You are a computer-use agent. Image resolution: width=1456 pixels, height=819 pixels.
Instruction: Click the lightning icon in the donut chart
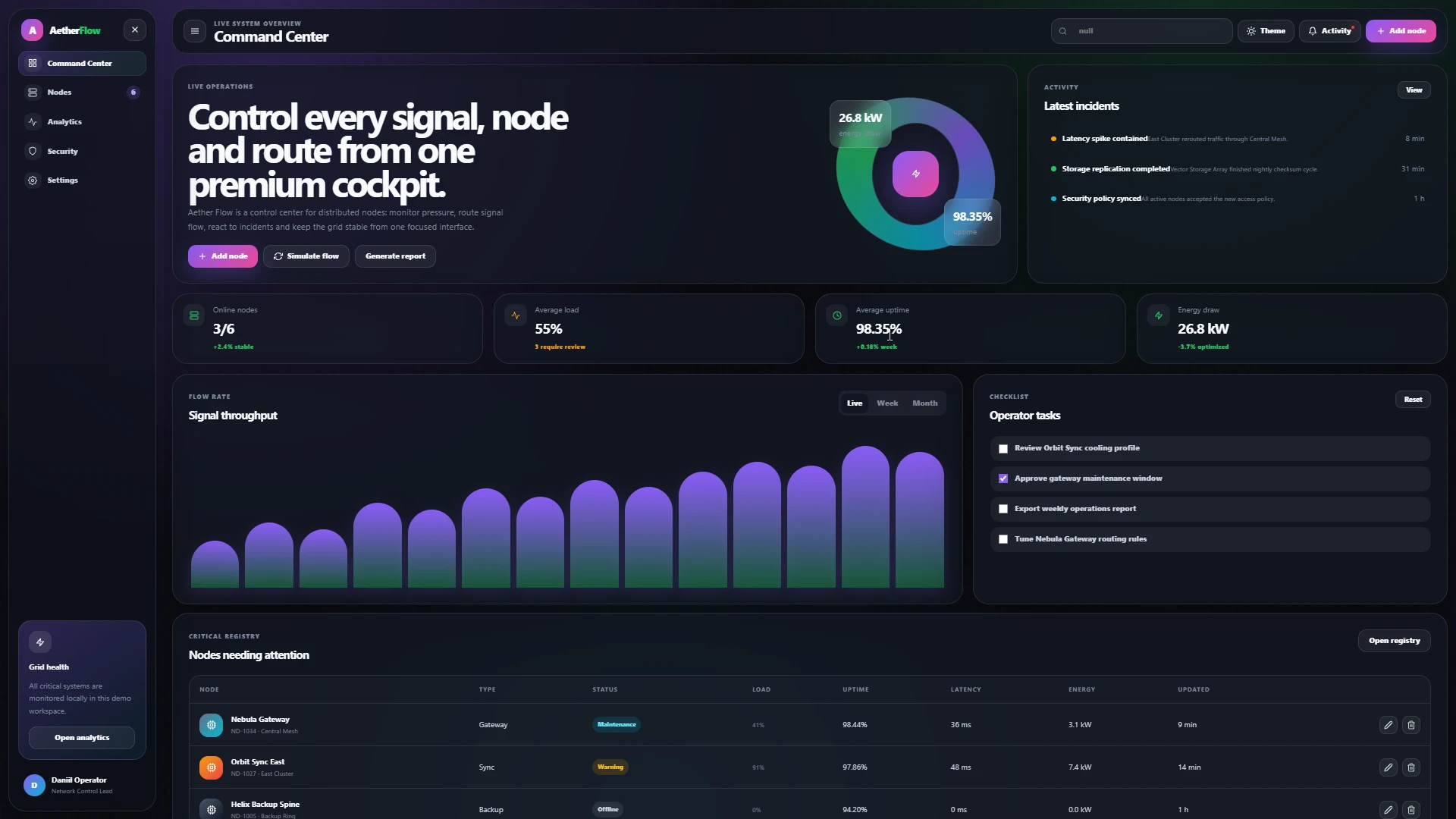pyautogui.click(x=915, y=174)
